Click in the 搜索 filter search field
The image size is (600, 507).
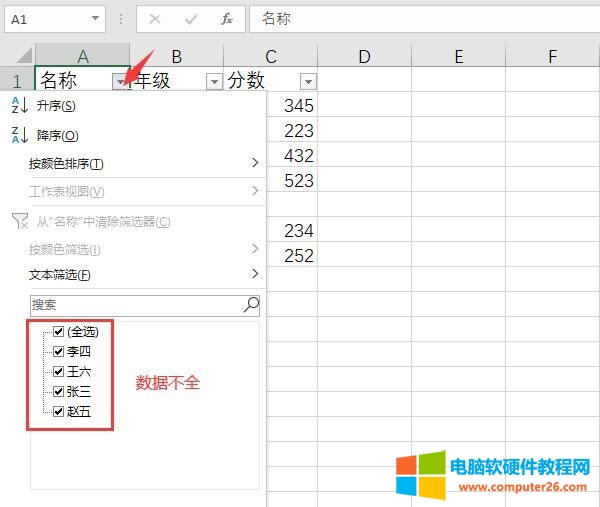(135, 304)
